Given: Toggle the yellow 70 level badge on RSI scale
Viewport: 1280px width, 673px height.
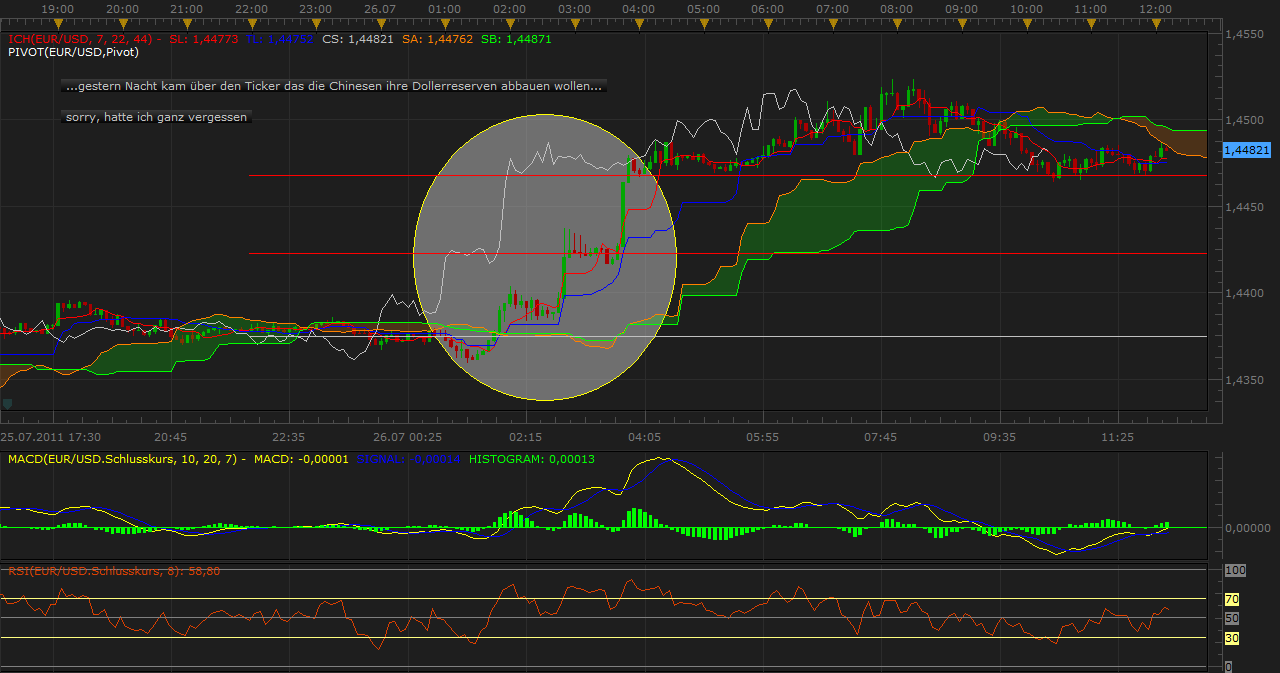Looking at the screenshot, I should click(x=1234, y=599).
